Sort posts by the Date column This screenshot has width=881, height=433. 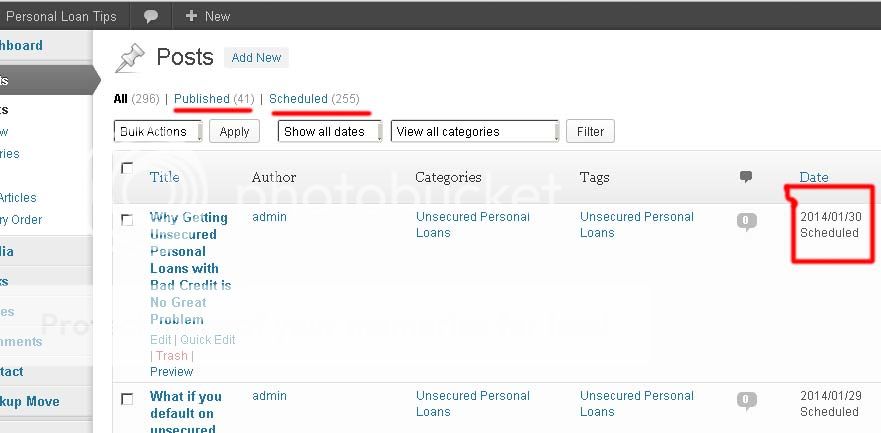(x=814, y=177)
